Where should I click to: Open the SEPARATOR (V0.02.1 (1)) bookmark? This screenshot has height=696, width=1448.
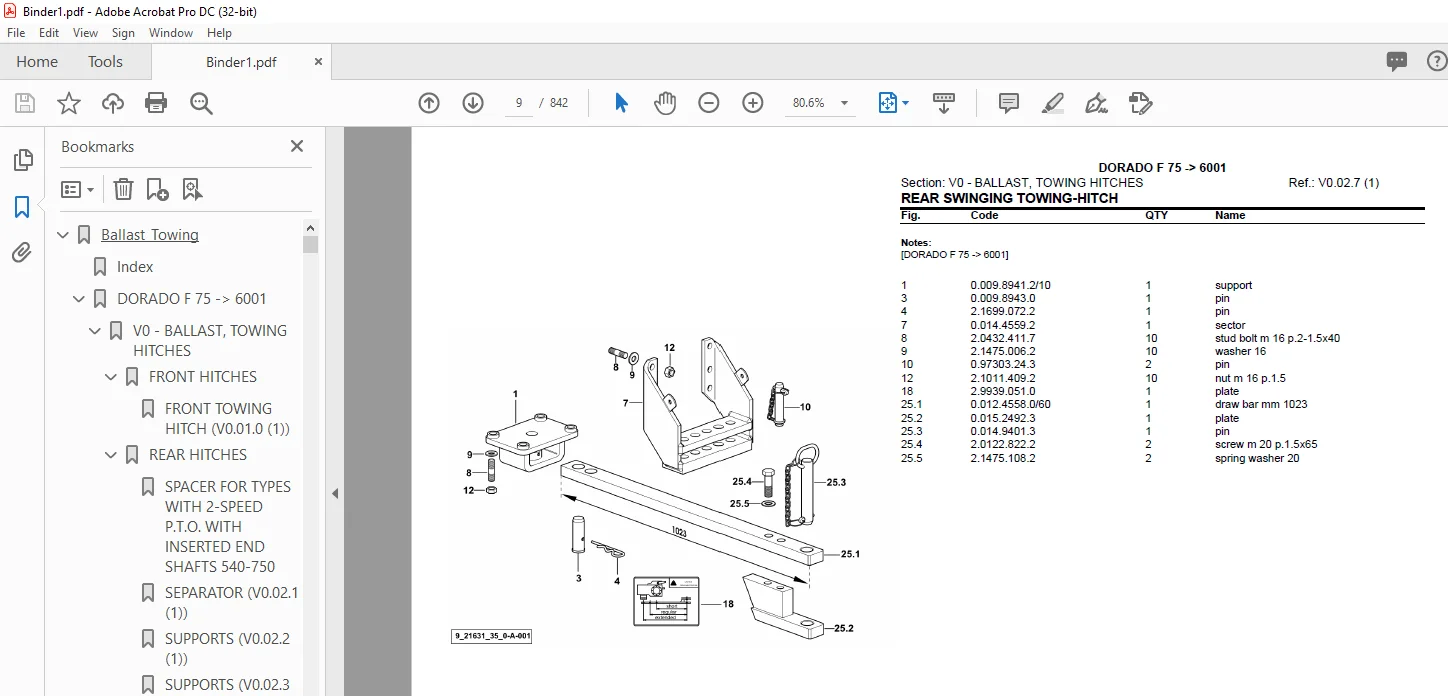click(x=232, y=603)
